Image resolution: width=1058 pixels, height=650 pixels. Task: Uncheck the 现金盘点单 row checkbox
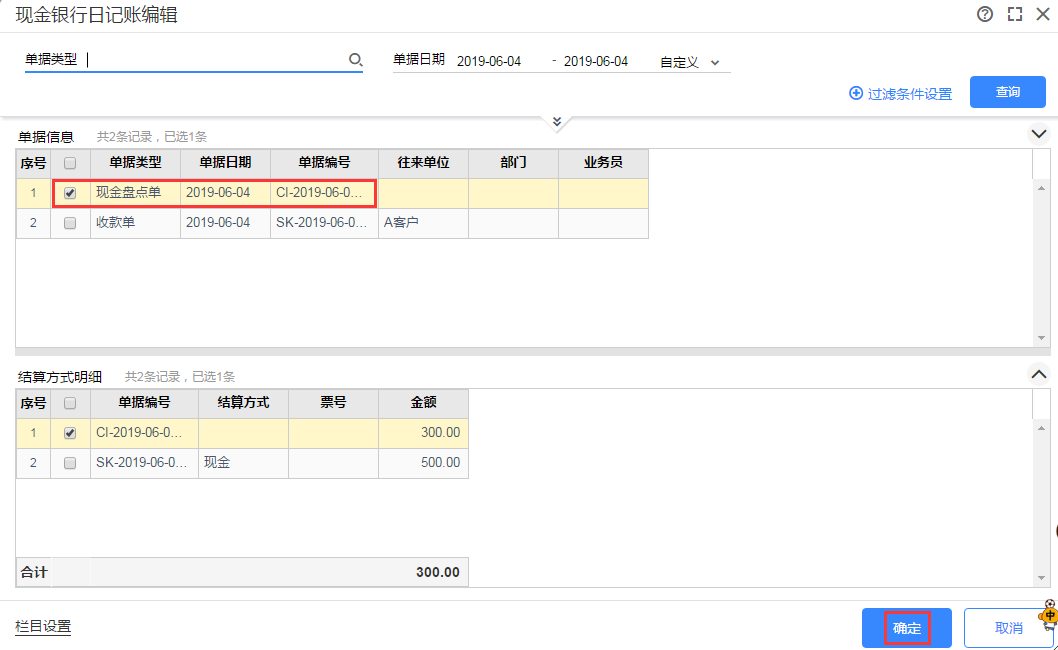pyautogui.click(x=70, y=193)
